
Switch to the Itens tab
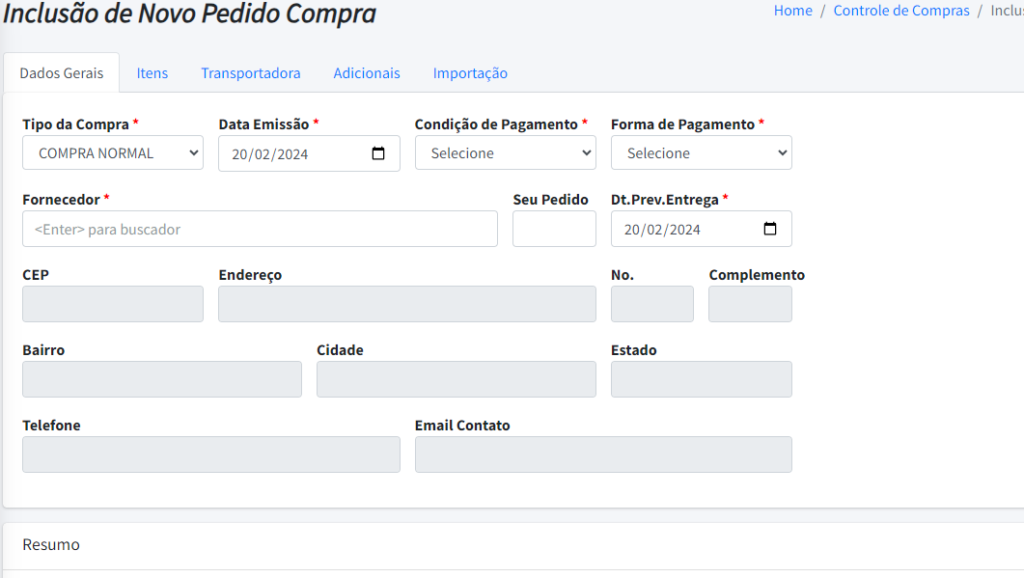(x=152, y=73)
